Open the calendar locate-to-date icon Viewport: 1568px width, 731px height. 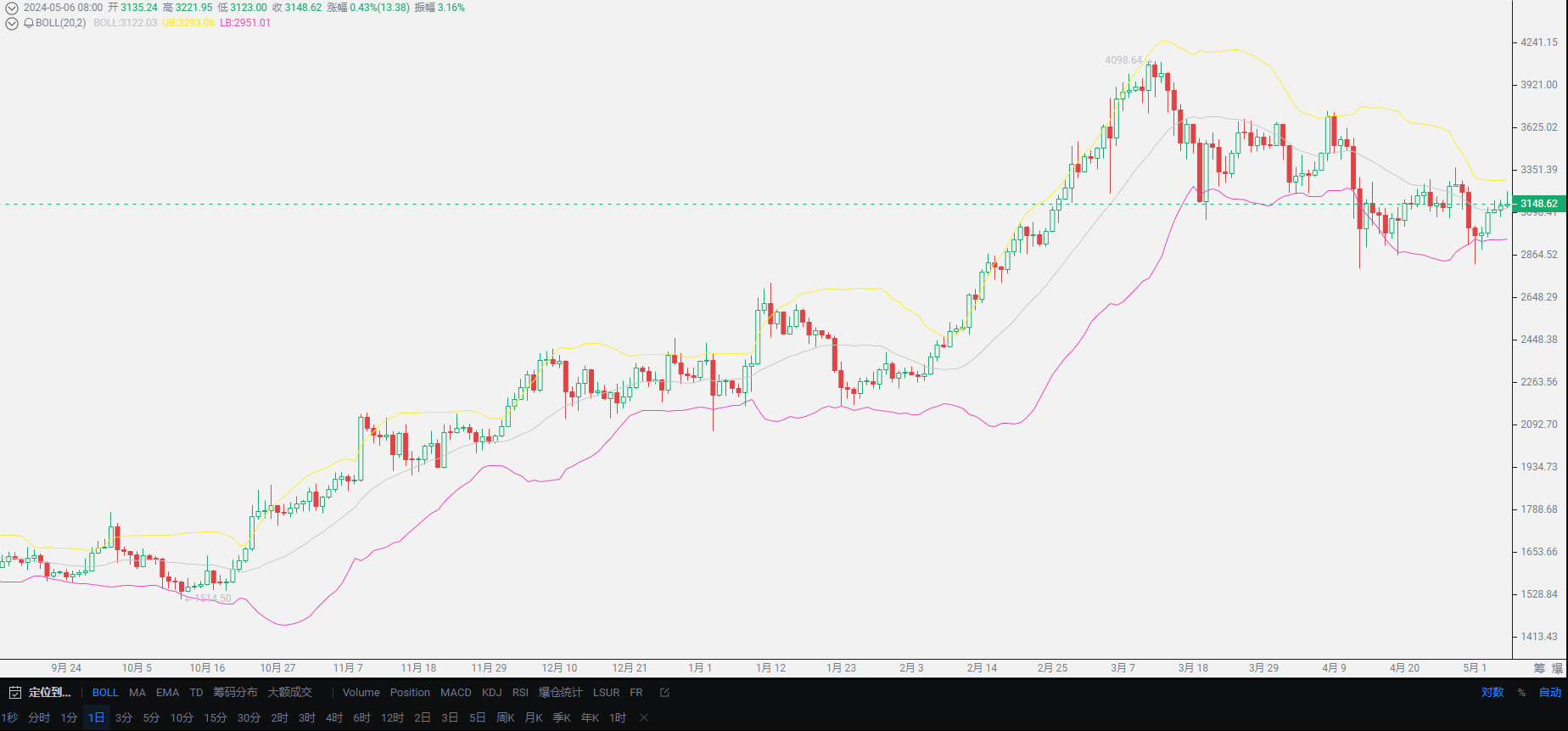(x=14, y=693)
